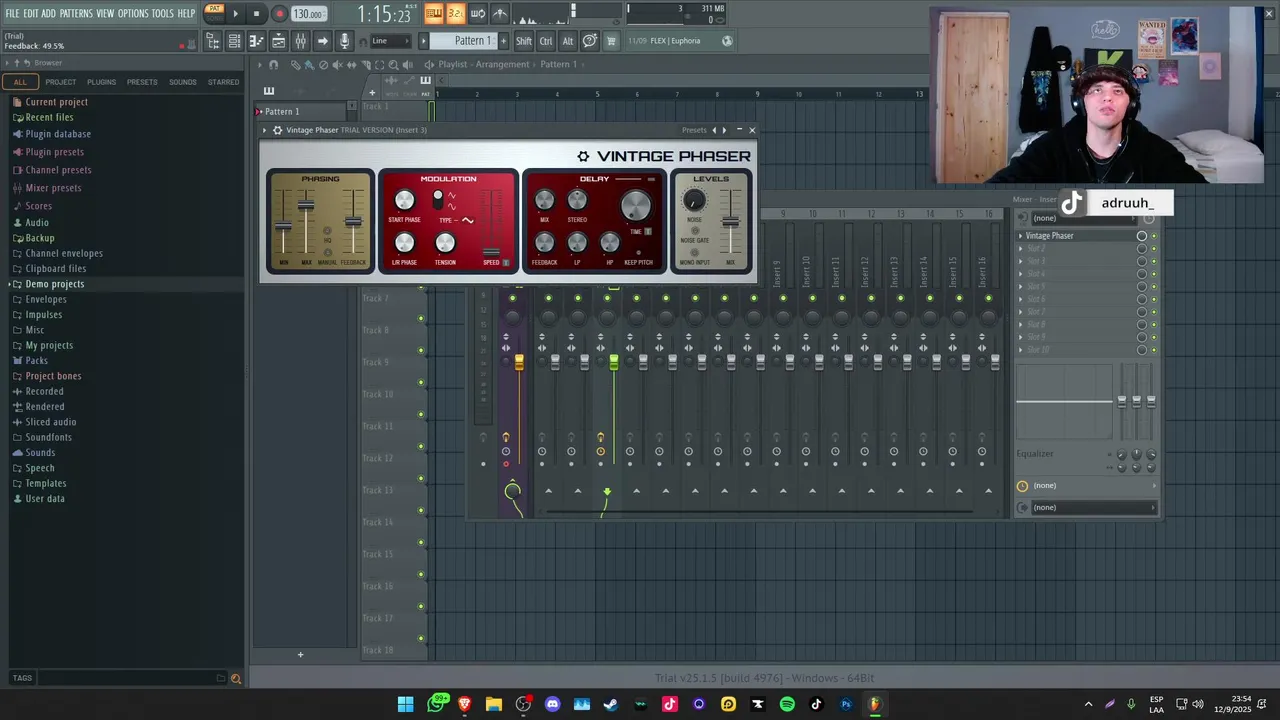Click the transport Stop button
The image size is (1280, 720).
(x=256, y=14)
